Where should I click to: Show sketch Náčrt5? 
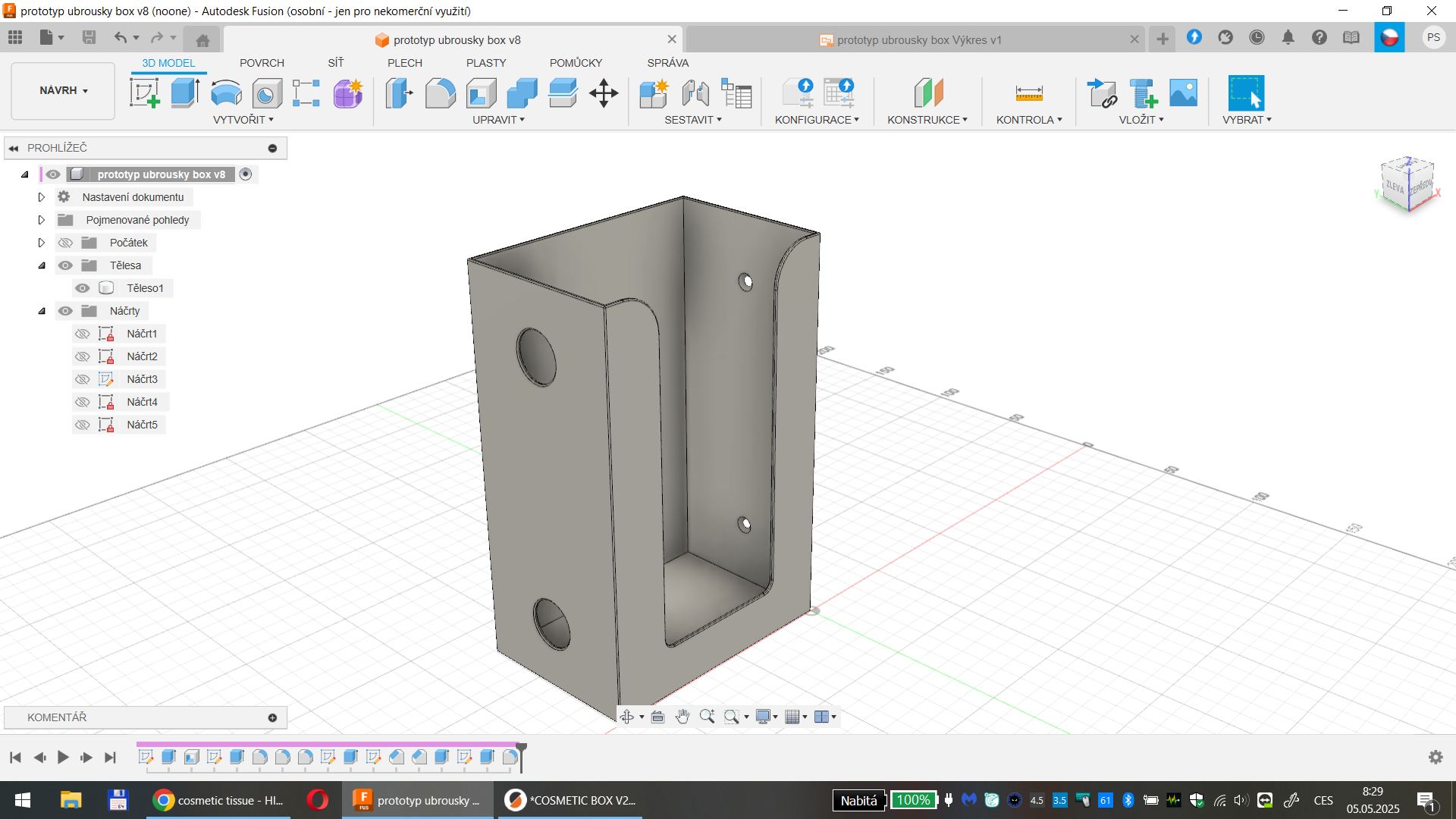click(x=83, y=425)
